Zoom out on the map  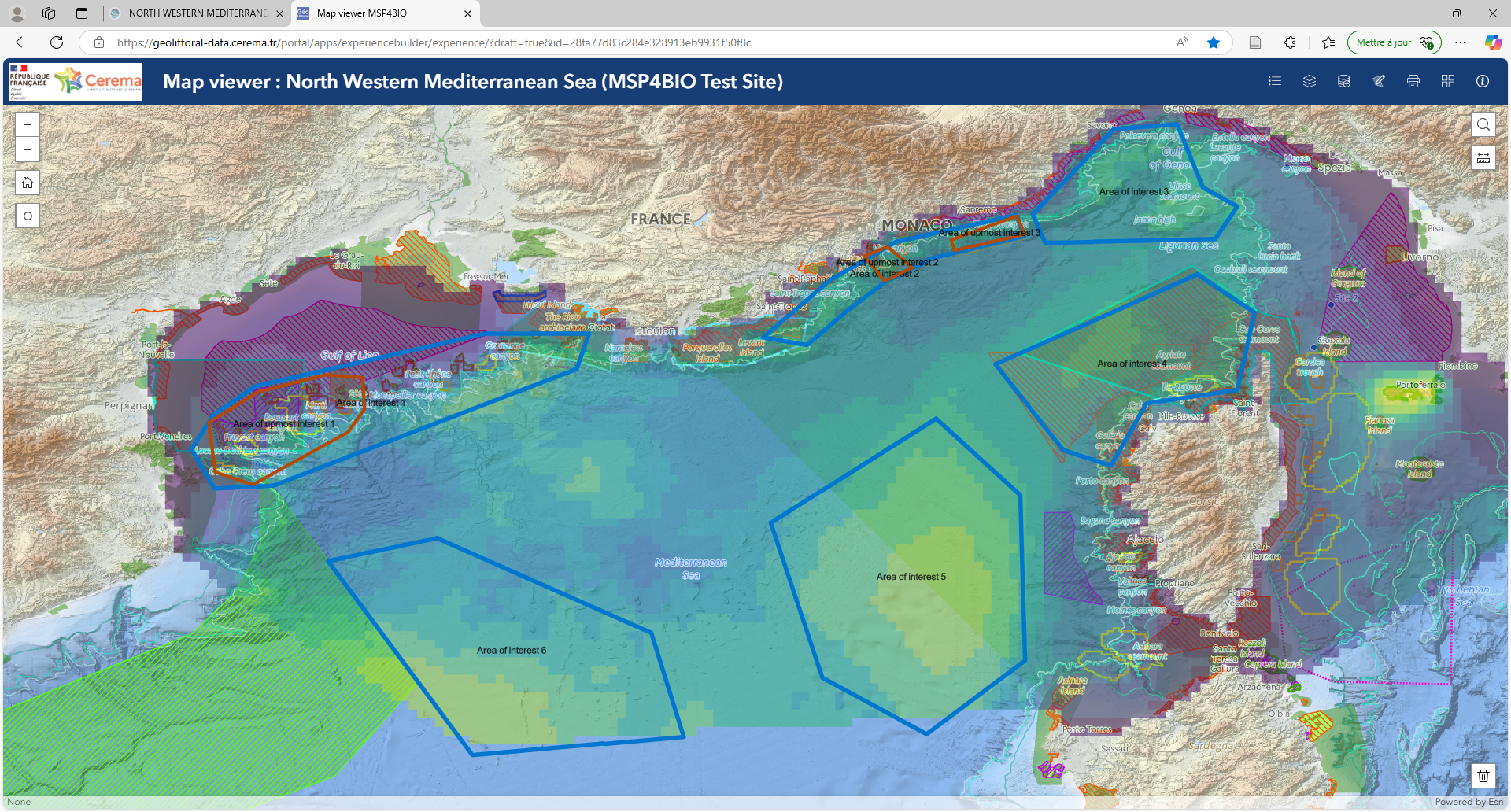coord(28,149)
